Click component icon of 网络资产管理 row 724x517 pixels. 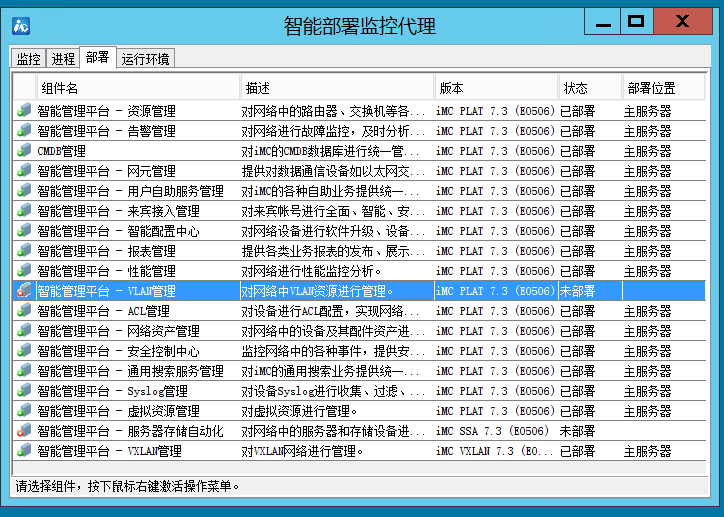pos(24,331)
